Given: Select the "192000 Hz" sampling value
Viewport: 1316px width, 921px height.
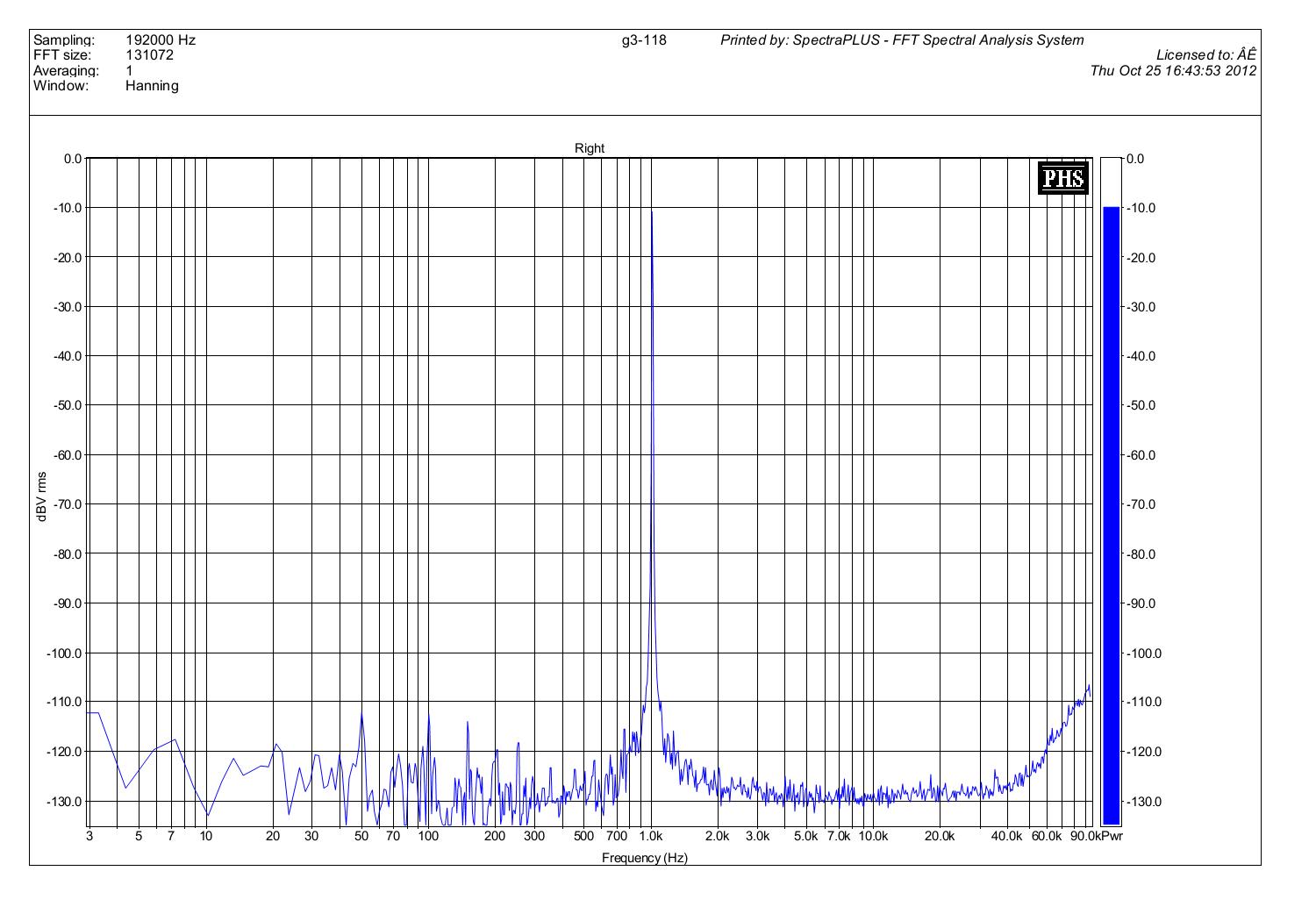Looking at the screenshot, I should (161, 40).
